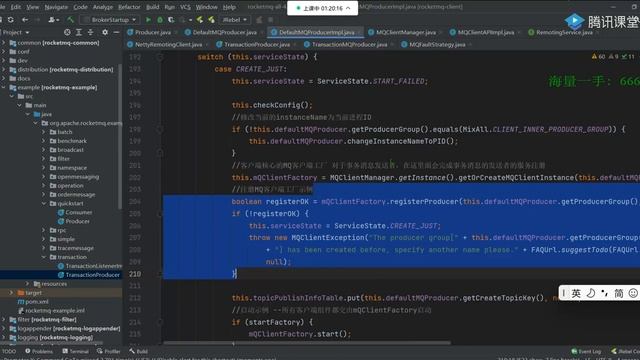
Task: Open the Event Log tool window
Action: (x=586, y=351)
